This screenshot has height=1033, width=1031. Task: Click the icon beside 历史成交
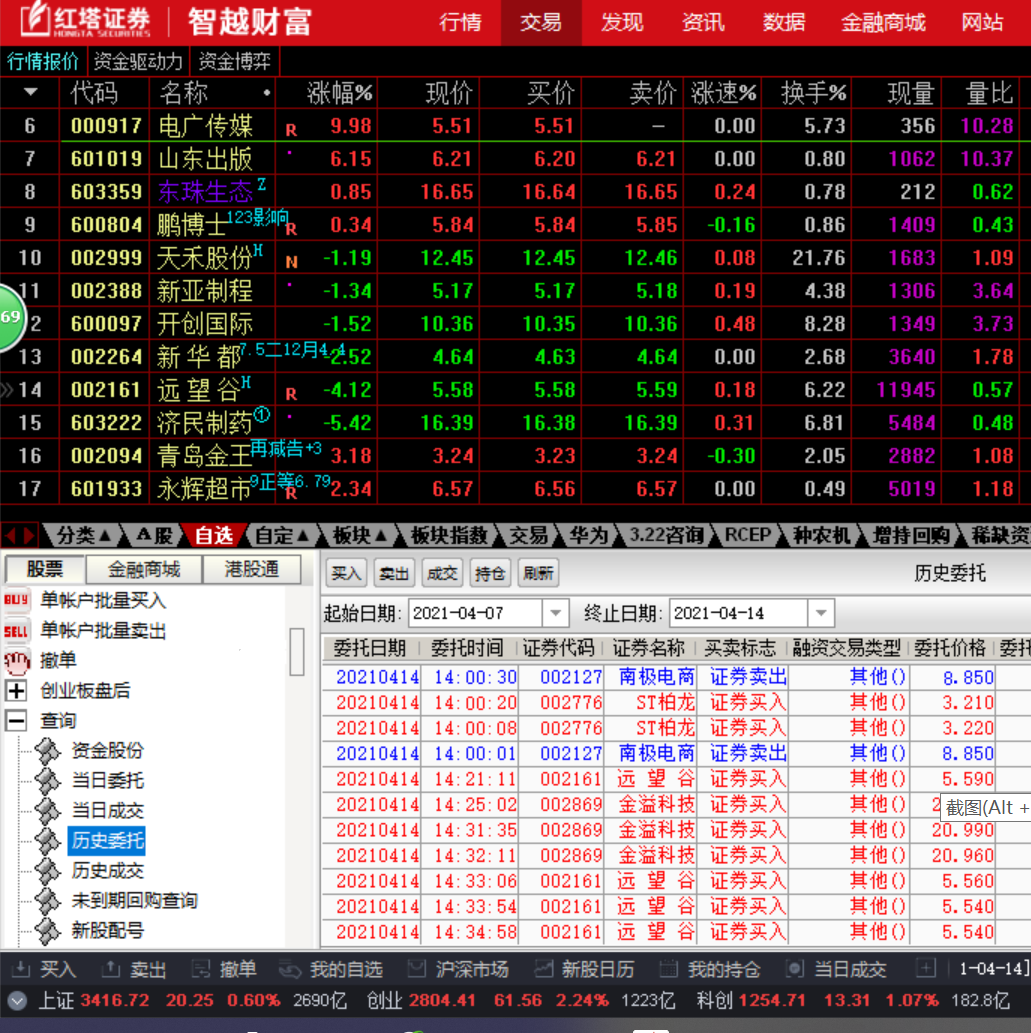47,871
